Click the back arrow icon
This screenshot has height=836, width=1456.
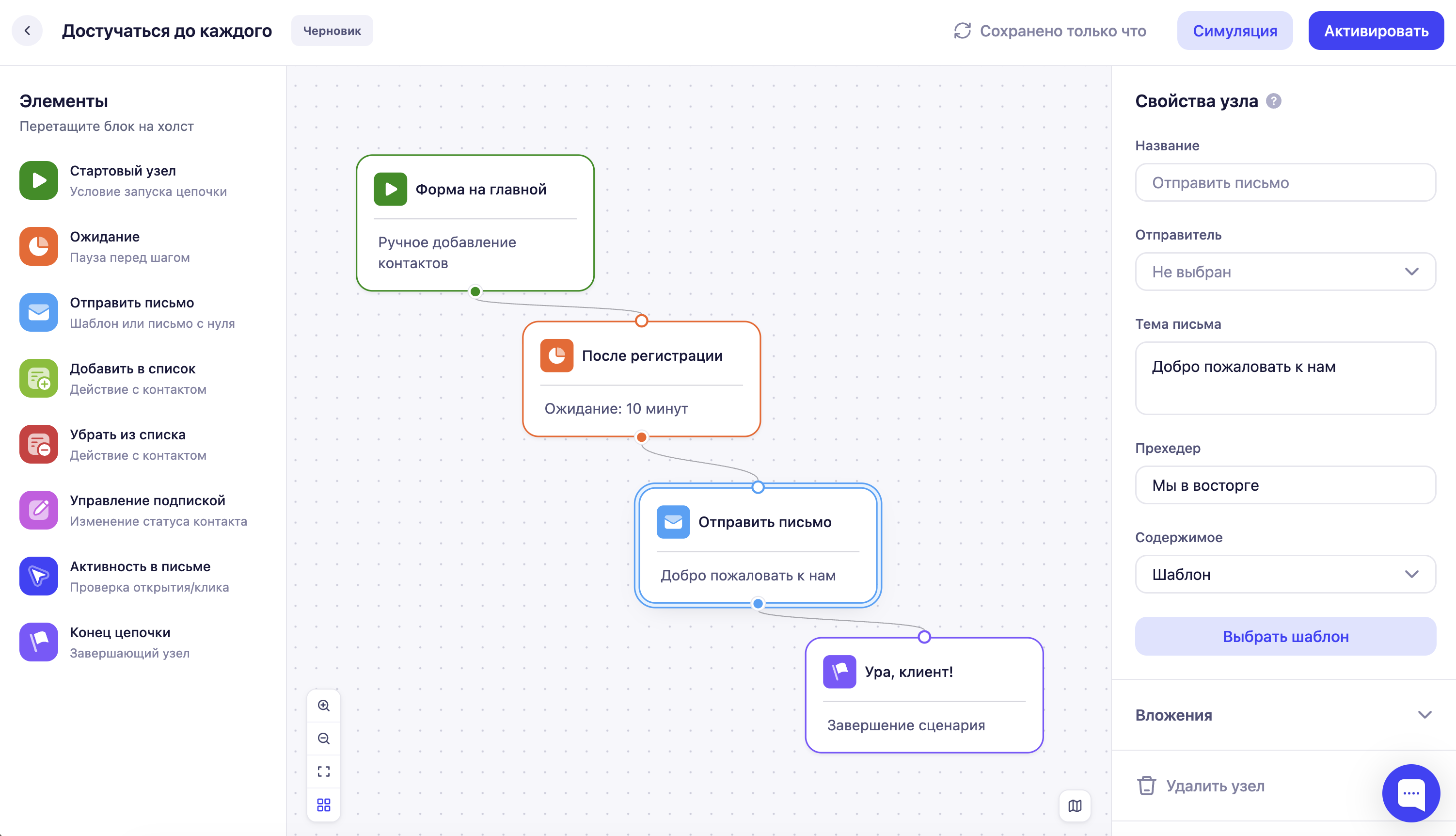(x=27, y=31)
